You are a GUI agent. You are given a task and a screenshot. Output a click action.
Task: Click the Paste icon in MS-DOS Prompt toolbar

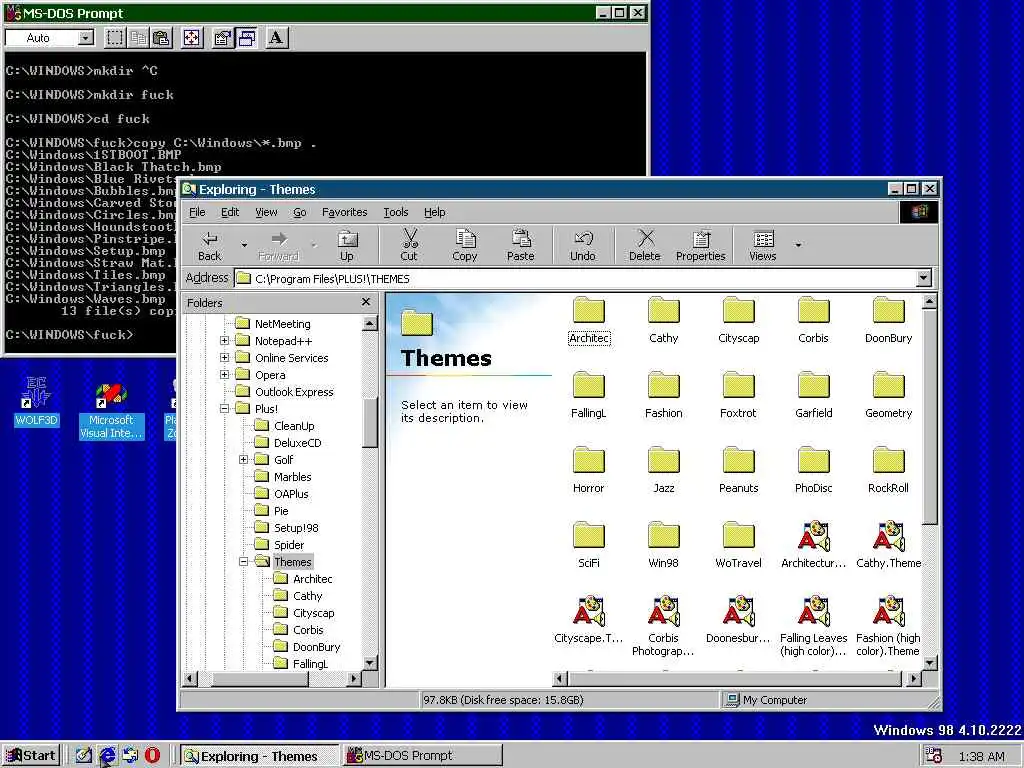161,38
